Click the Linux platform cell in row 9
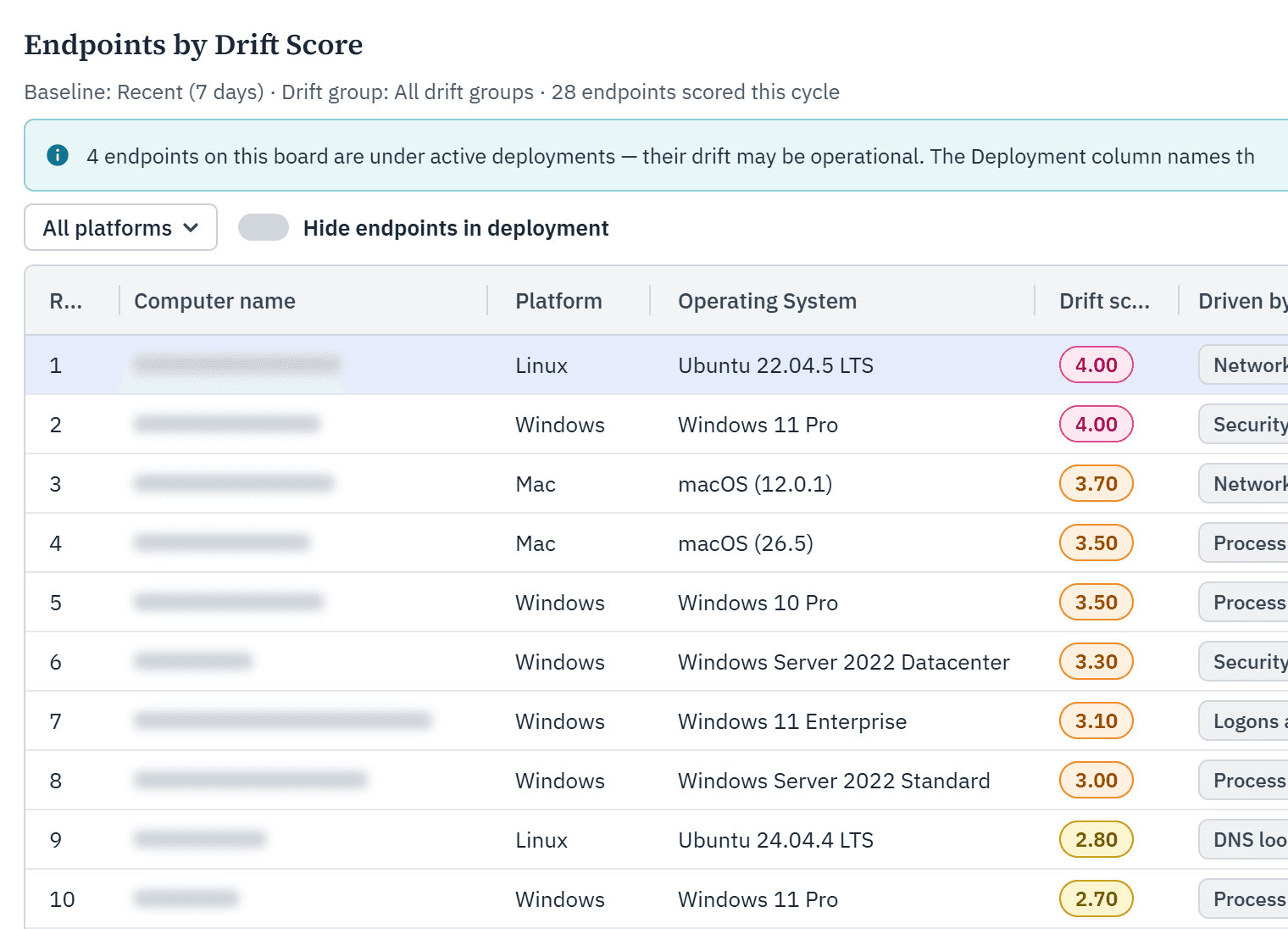1288x929 pixels. point(541,840)
